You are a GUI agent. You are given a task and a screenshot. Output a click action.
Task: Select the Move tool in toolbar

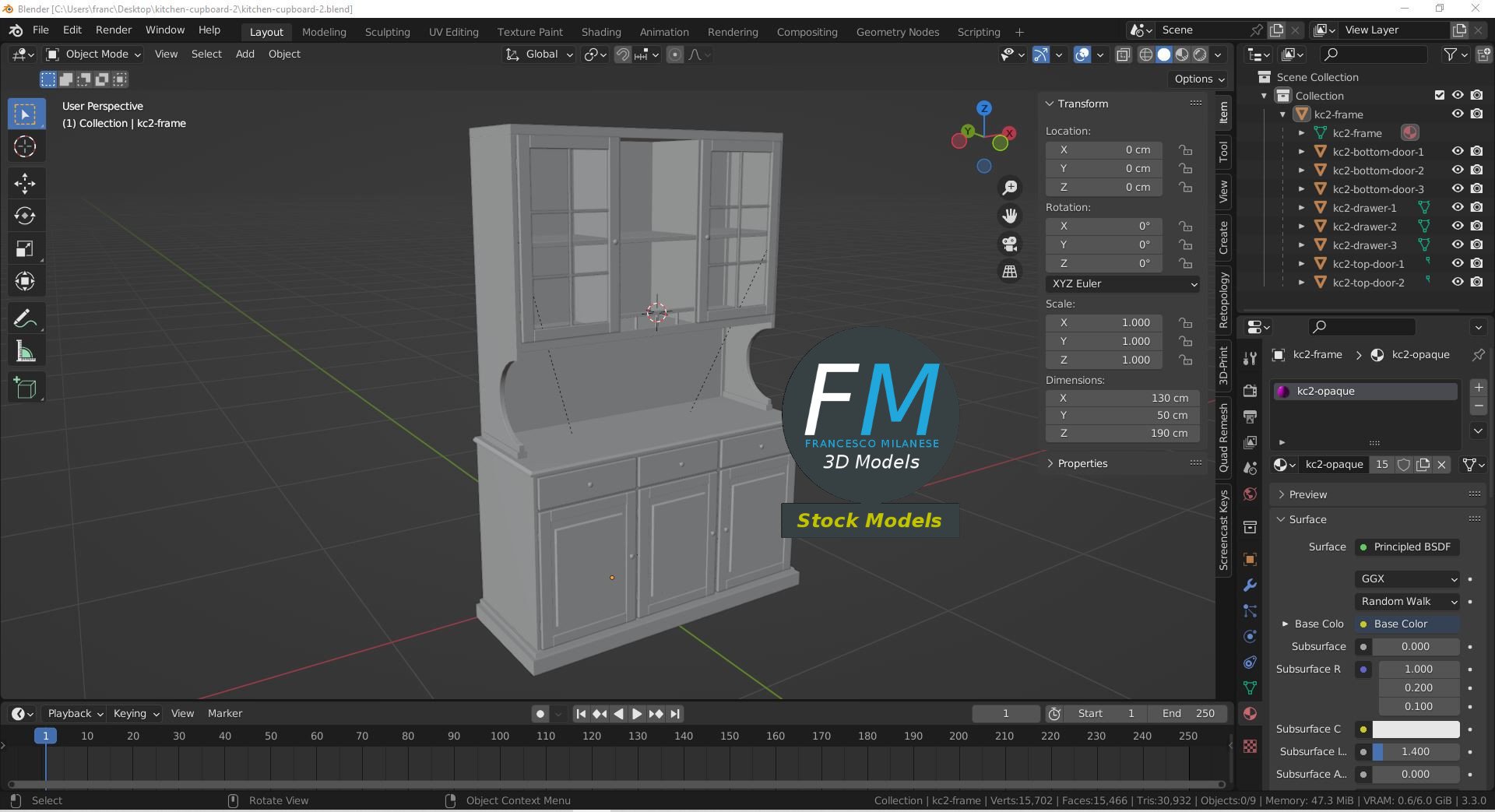point(25,183)
